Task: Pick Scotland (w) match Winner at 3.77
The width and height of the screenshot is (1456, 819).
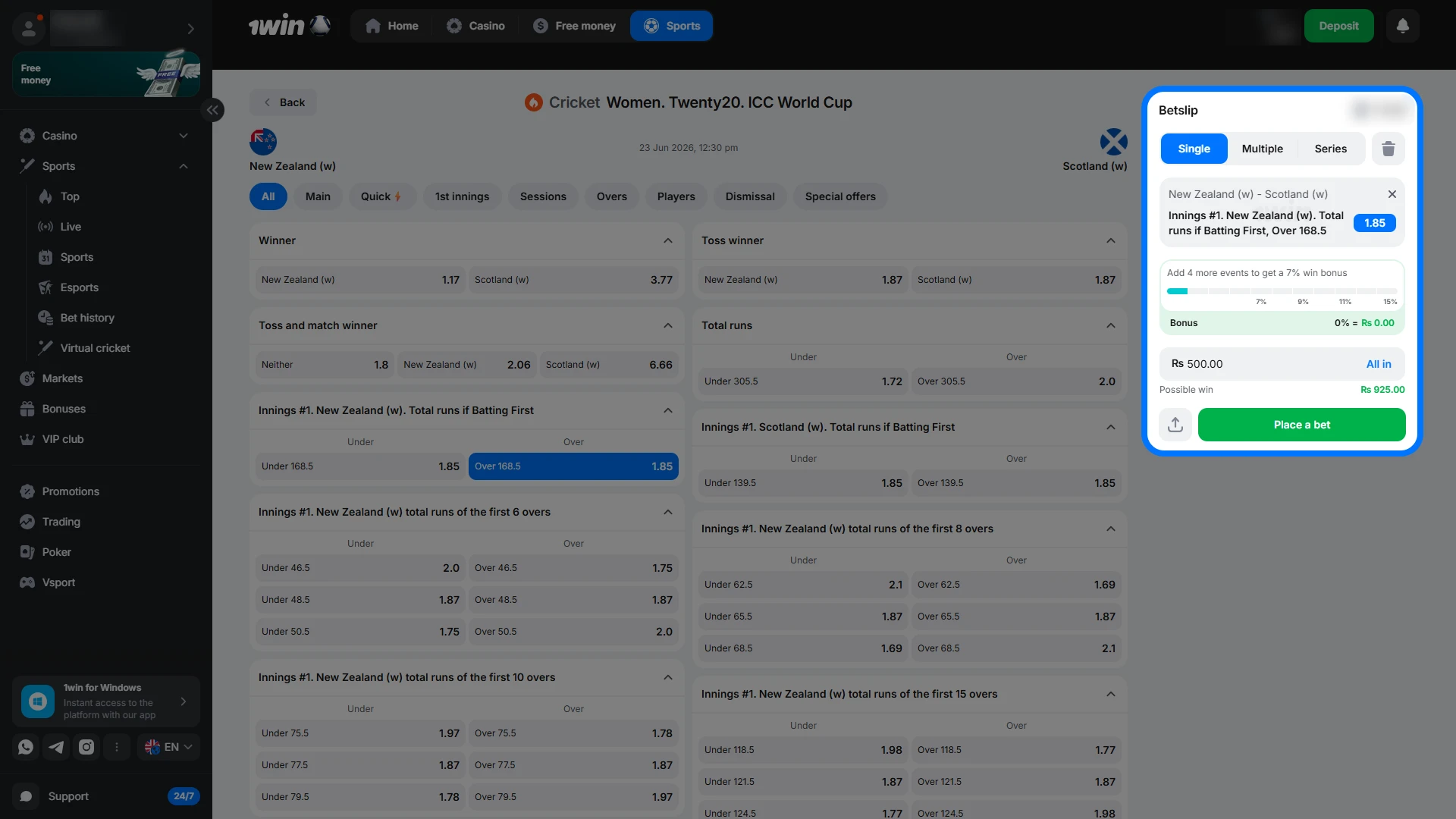Action: click(573, 280)
